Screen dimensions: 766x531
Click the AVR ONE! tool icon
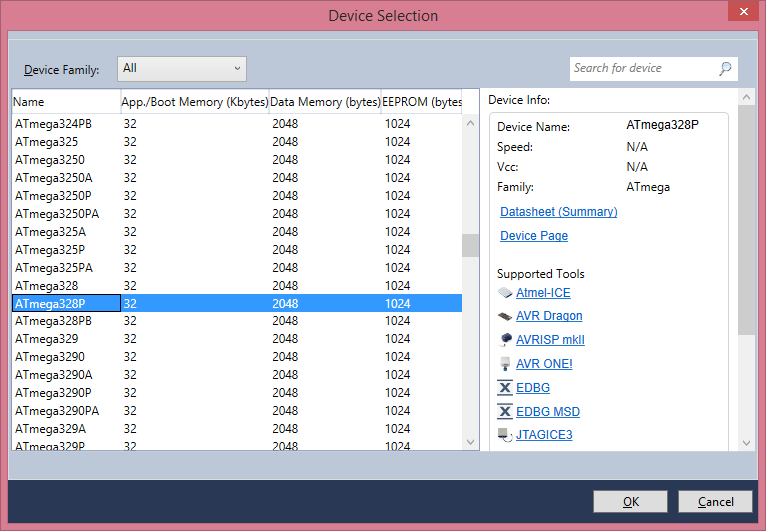(x=505, y=364)
